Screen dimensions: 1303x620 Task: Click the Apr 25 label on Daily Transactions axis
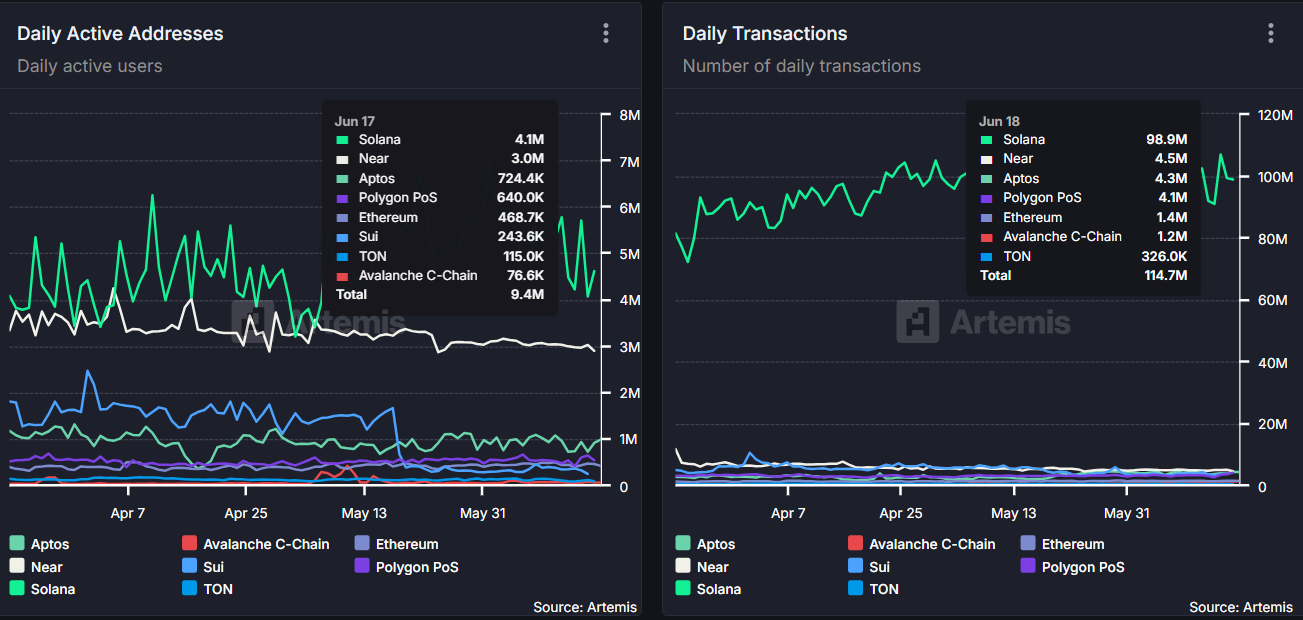(901, 513)
